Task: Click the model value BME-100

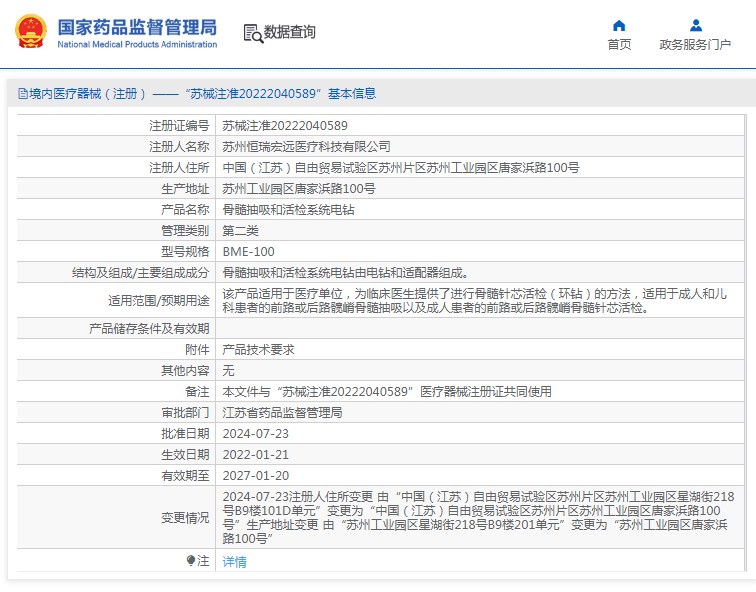Action: point(248,252)
